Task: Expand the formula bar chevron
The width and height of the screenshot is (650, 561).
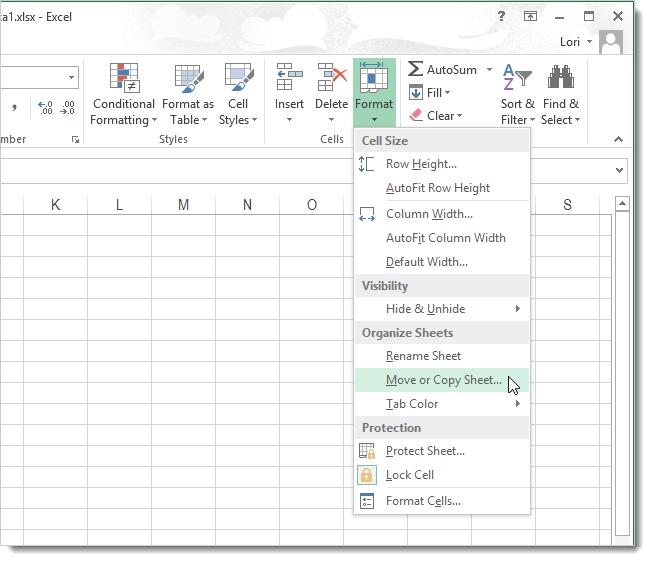Action: (619, 170)
